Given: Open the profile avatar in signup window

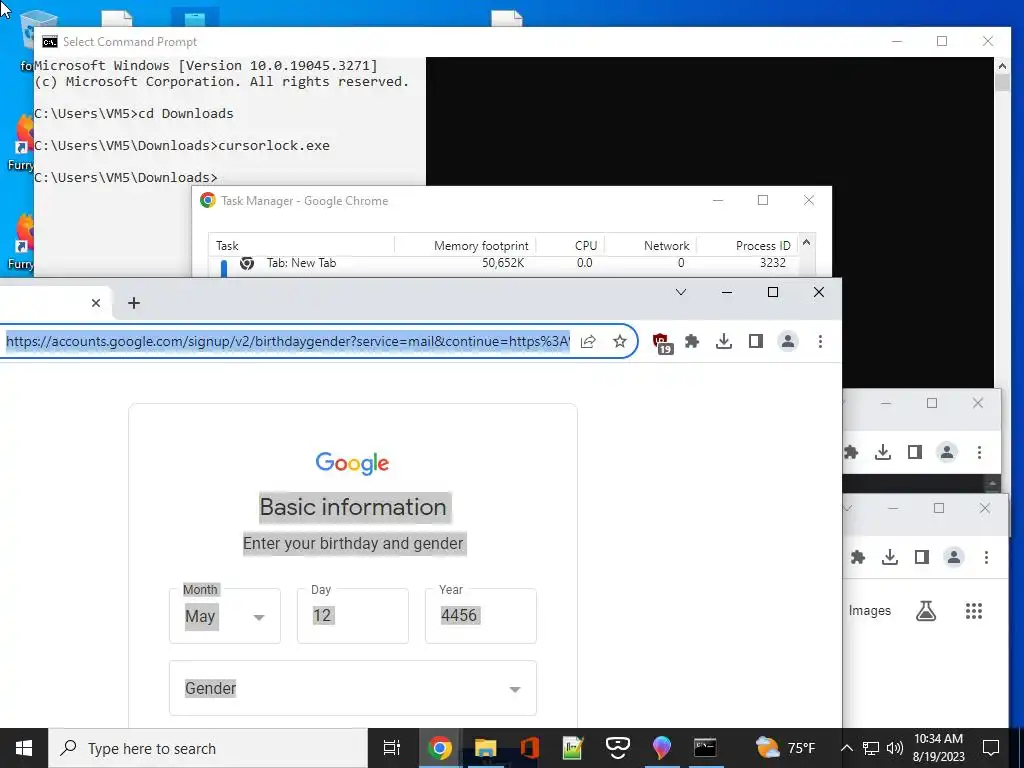Looking at the screenshot, I should (788, 342).
